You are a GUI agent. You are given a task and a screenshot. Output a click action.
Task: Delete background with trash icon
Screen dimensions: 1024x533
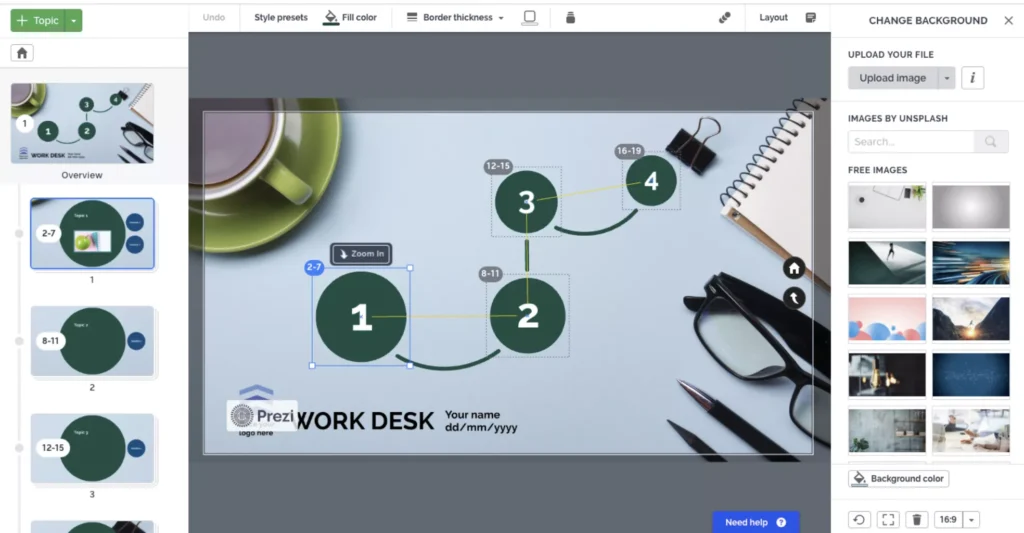click(917, 519)
